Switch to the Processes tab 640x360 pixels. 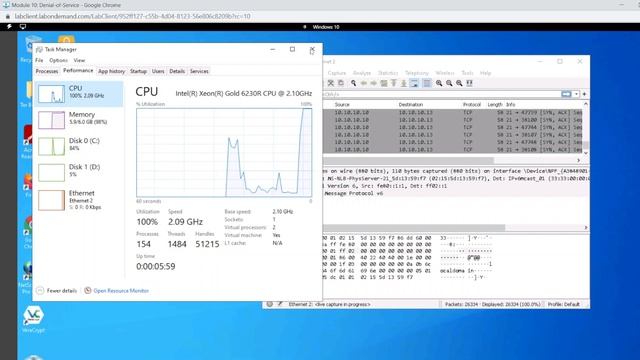tap(47, 71)
